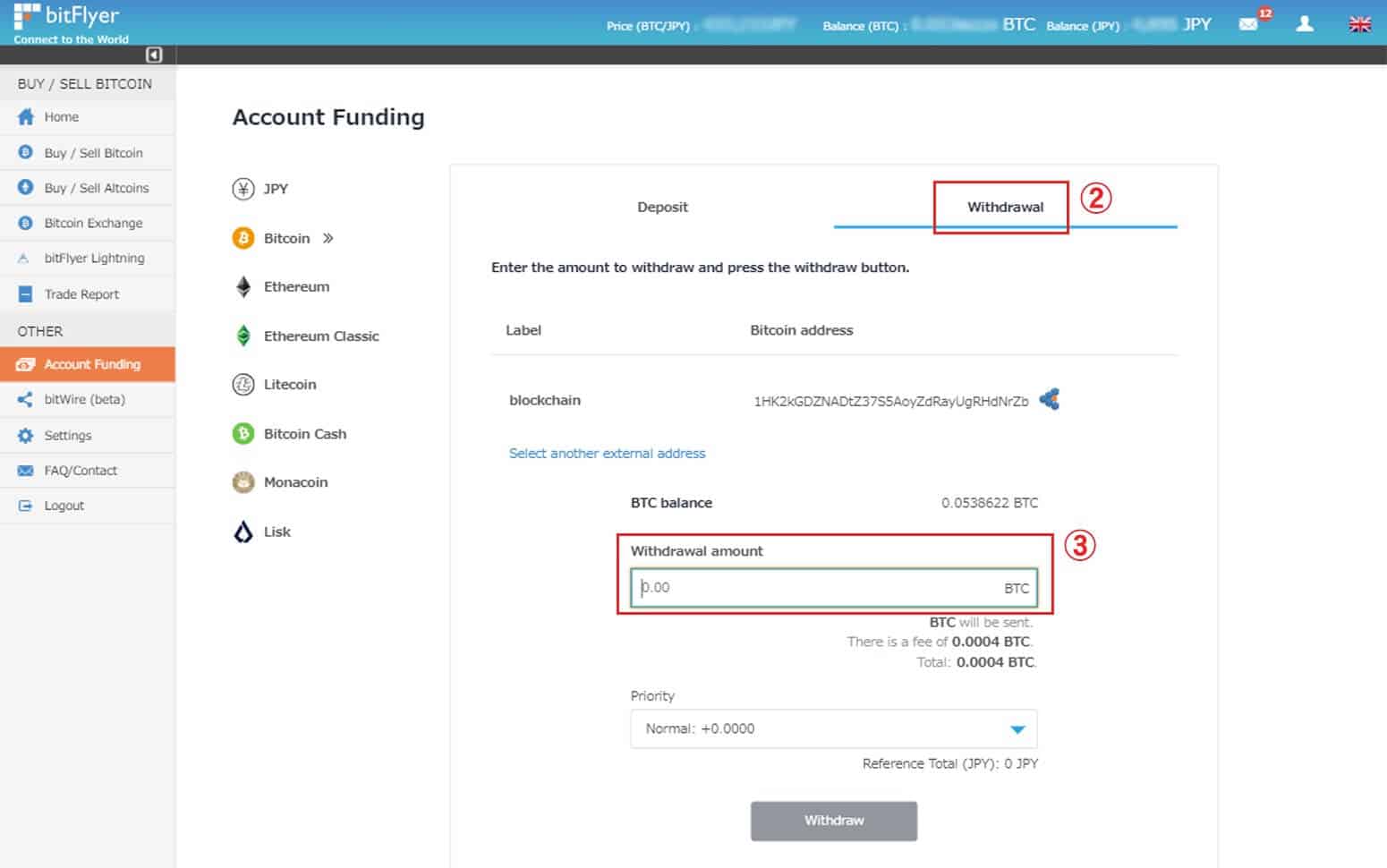Image resolution: width=1387 pixels, height=868 pixels.
Task: Click the bitWire share icon
Action: (25, 399)
